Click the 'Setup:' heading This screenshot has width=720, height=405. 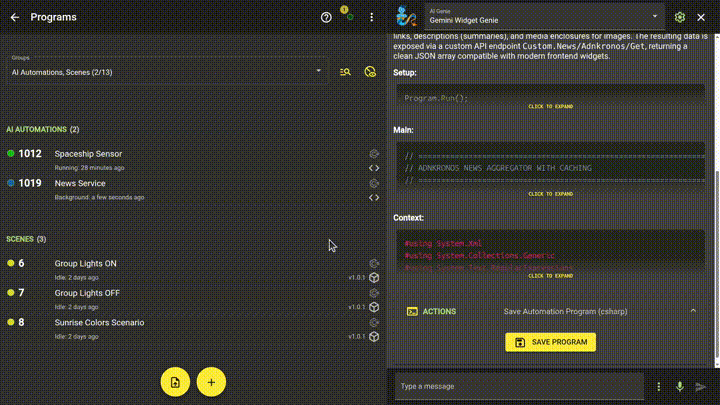coord(405,73)
